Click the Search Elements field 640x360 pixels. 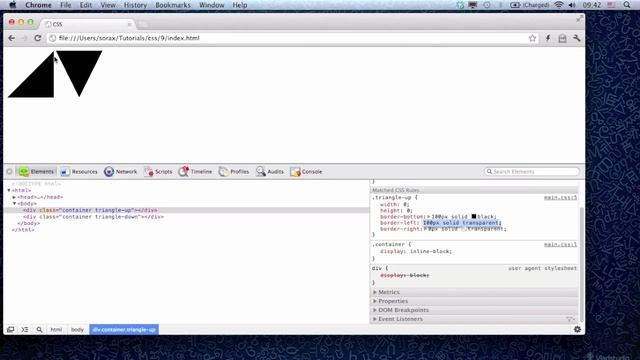point(531,171)
